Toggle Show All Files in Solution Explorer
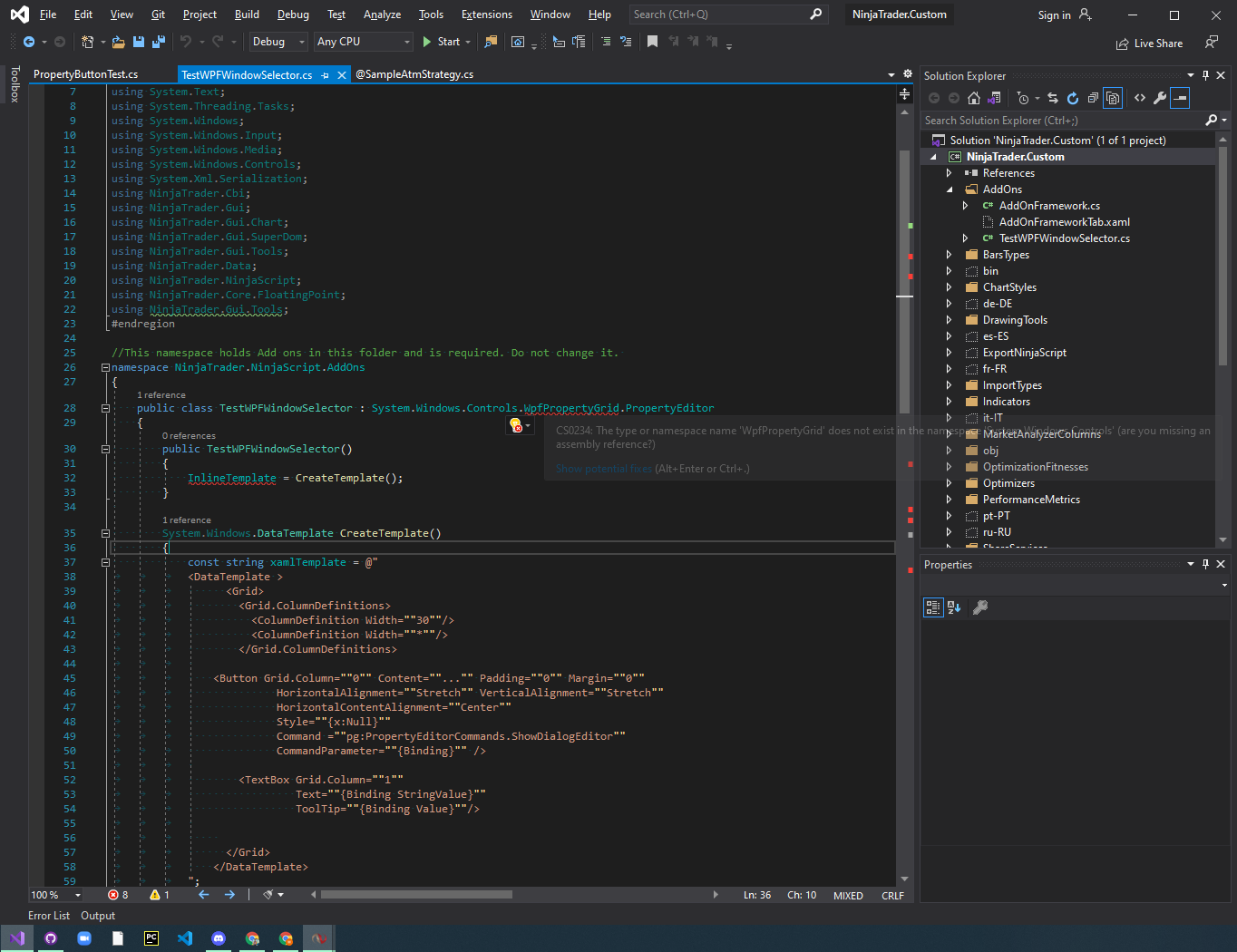Viewport: 1237px width, 952px height. [1113, 98]
